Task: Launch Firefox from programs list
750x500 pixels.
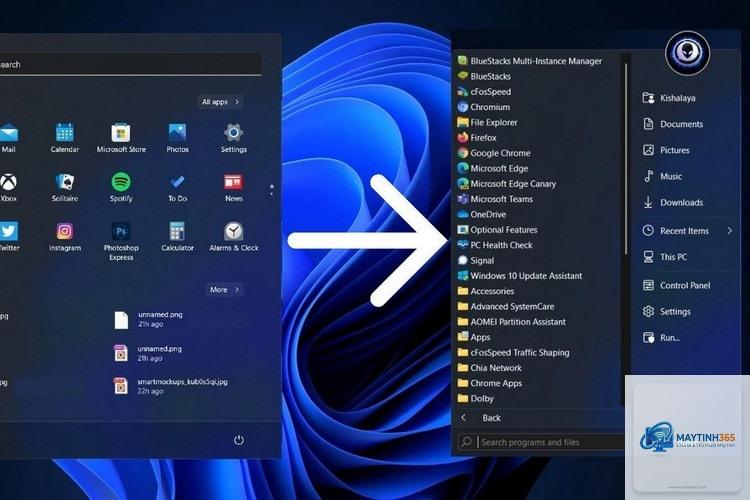Action: (477, 137)
